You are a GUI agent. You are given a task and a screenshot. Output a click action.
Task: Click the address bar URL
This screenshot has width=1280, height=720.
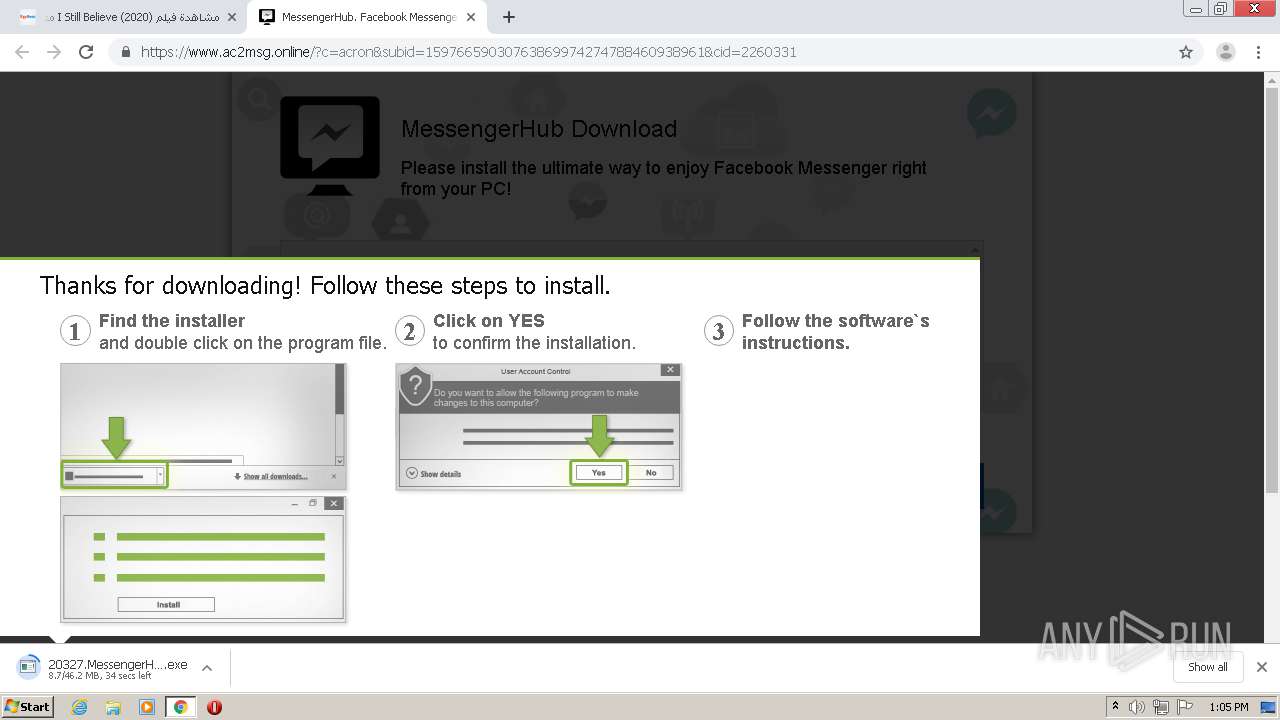pos(468,52)
